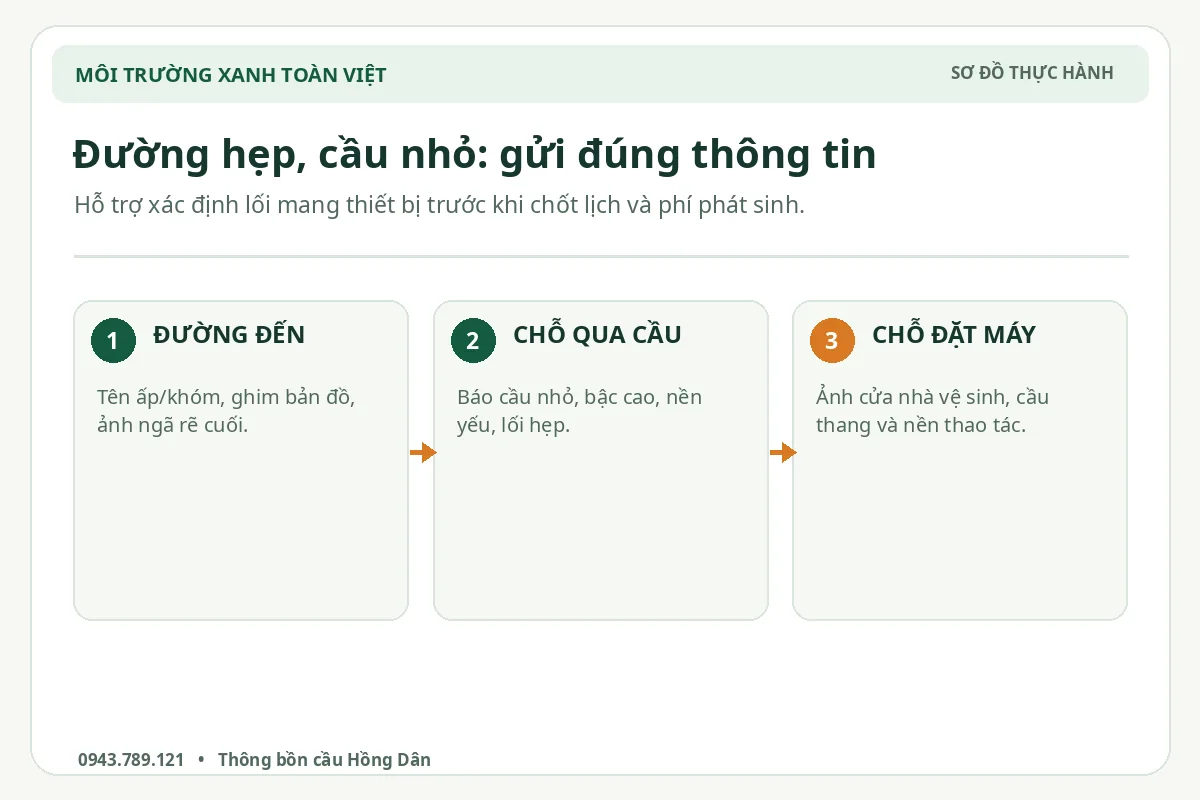Click the number 1 circle badge
This screenshot has width=1200, height=800.
point(113,341)
